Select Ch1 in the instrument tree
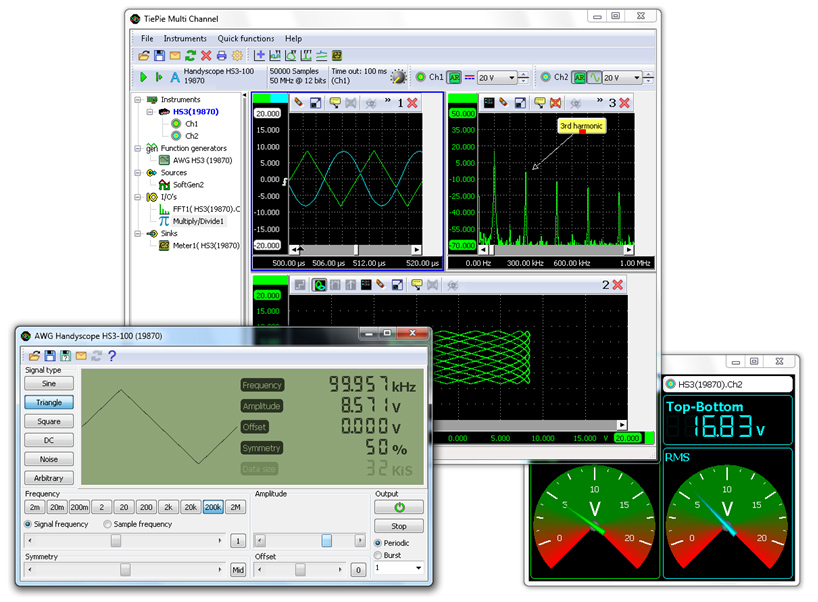The image size is (818, 602). (191, 124)
